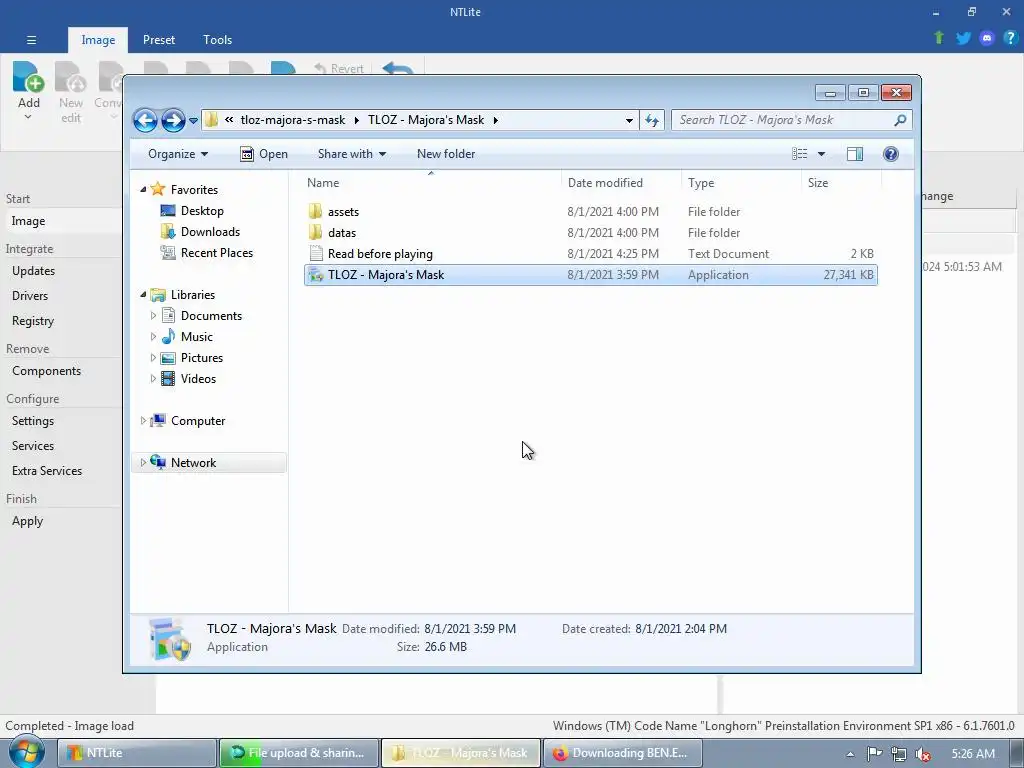The width and height of the screenshot is (1024, 768).
Task: Expand the Documents library node
Action: click(x=153, y=315)
